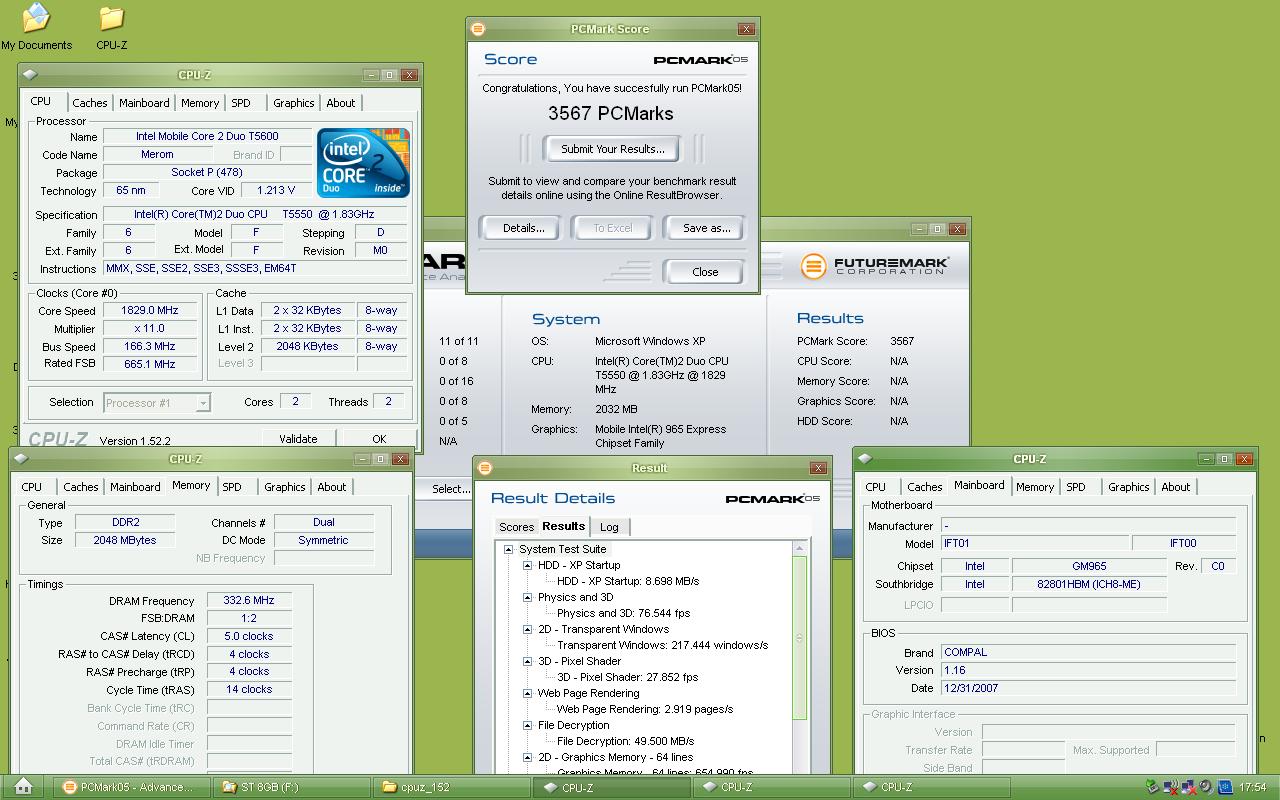Collapse the Web Page Rendering node
1280x800 pixels.
(527, 693)
